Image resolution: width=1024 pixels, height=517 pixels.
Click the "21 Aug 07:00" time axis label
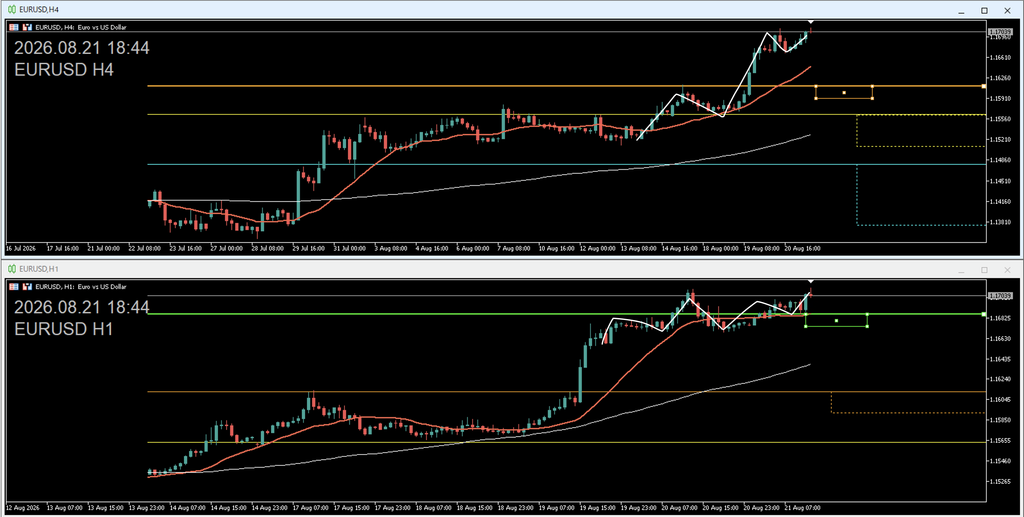pos(804,507)
